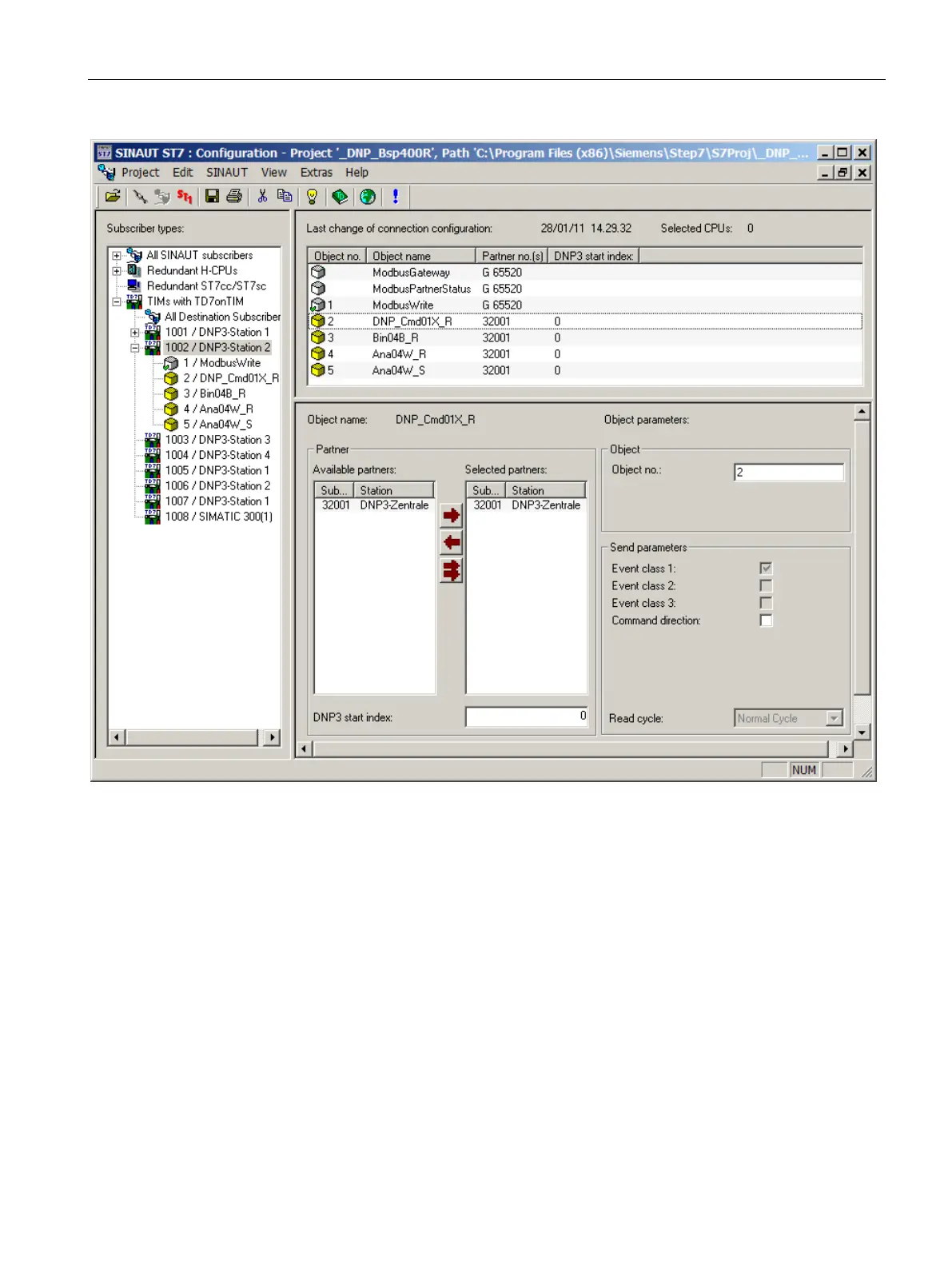Collapse the TIMs with TD7onTIM node
Viewport: 952px width, 1269px height.
[x=117, y=302]
